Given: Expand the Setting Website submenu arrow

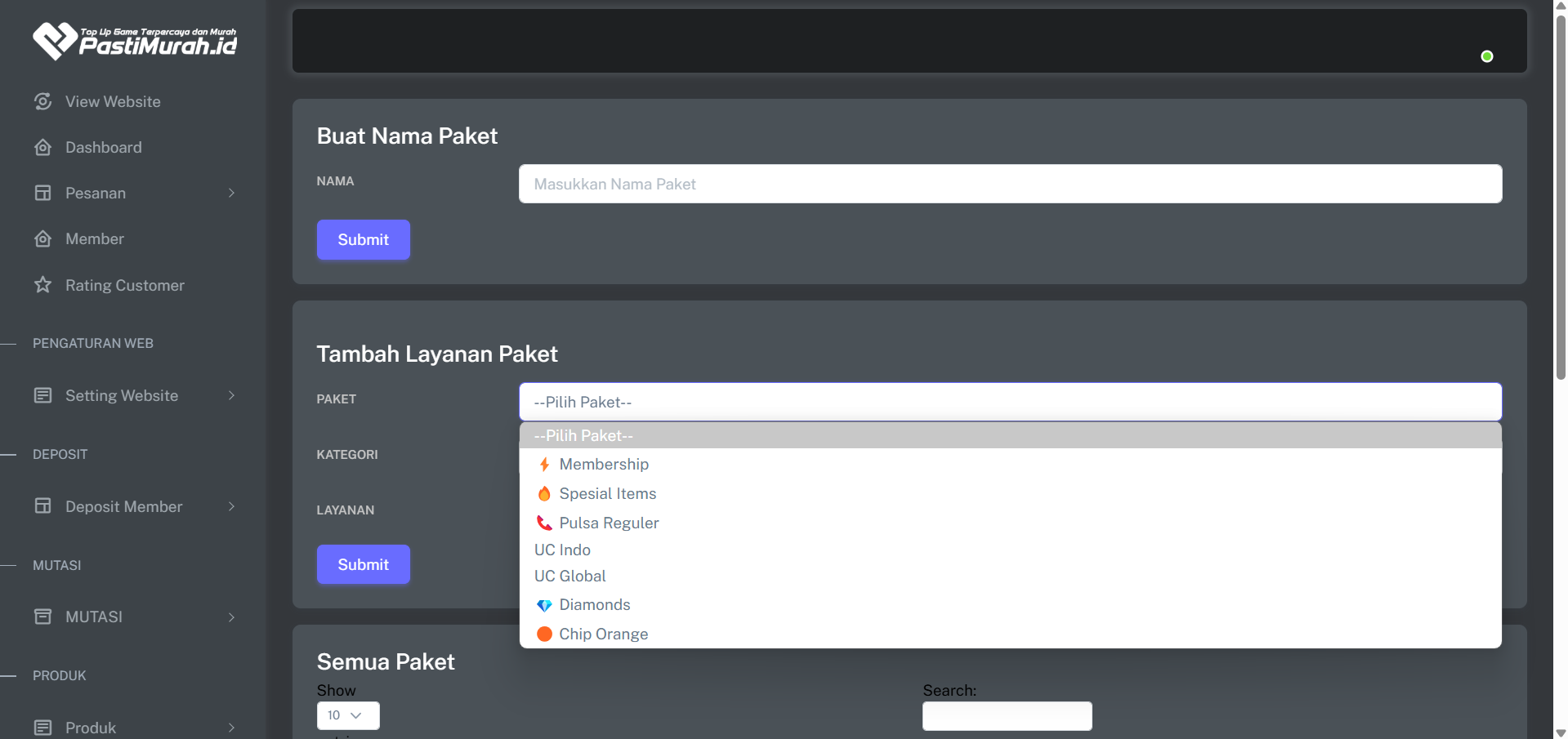Looking at the screenshot, I should tap(231, 396).
